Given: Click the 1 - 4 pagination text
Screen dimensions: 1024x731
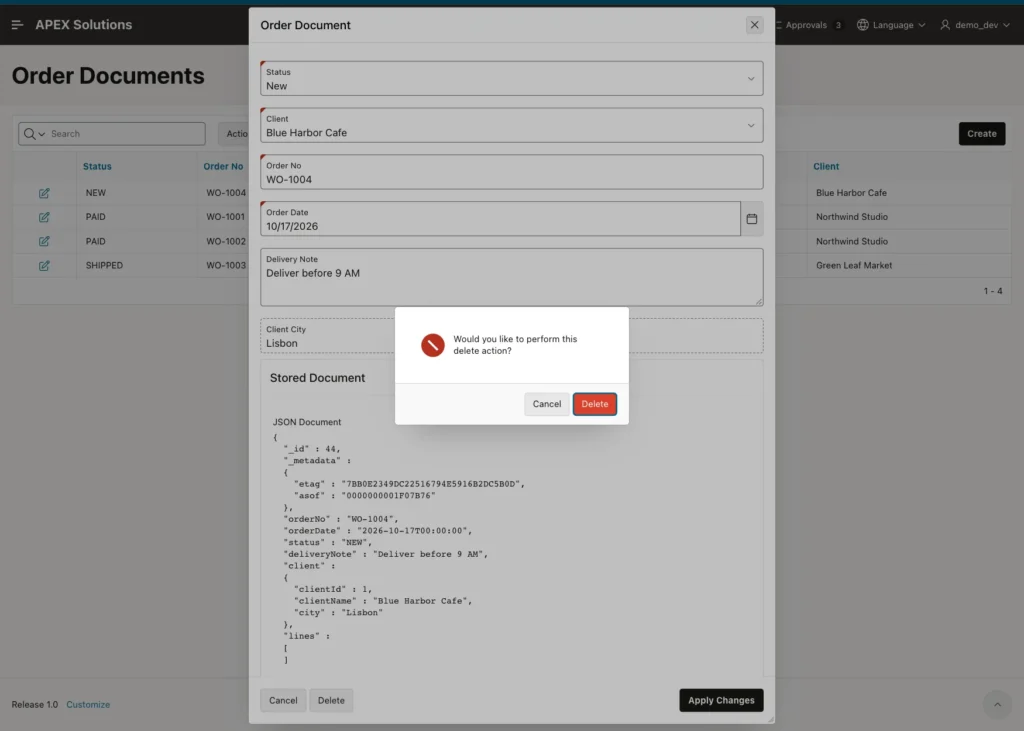Looking at the screenshot, I should pyautogui.click(x=993, y=291).
